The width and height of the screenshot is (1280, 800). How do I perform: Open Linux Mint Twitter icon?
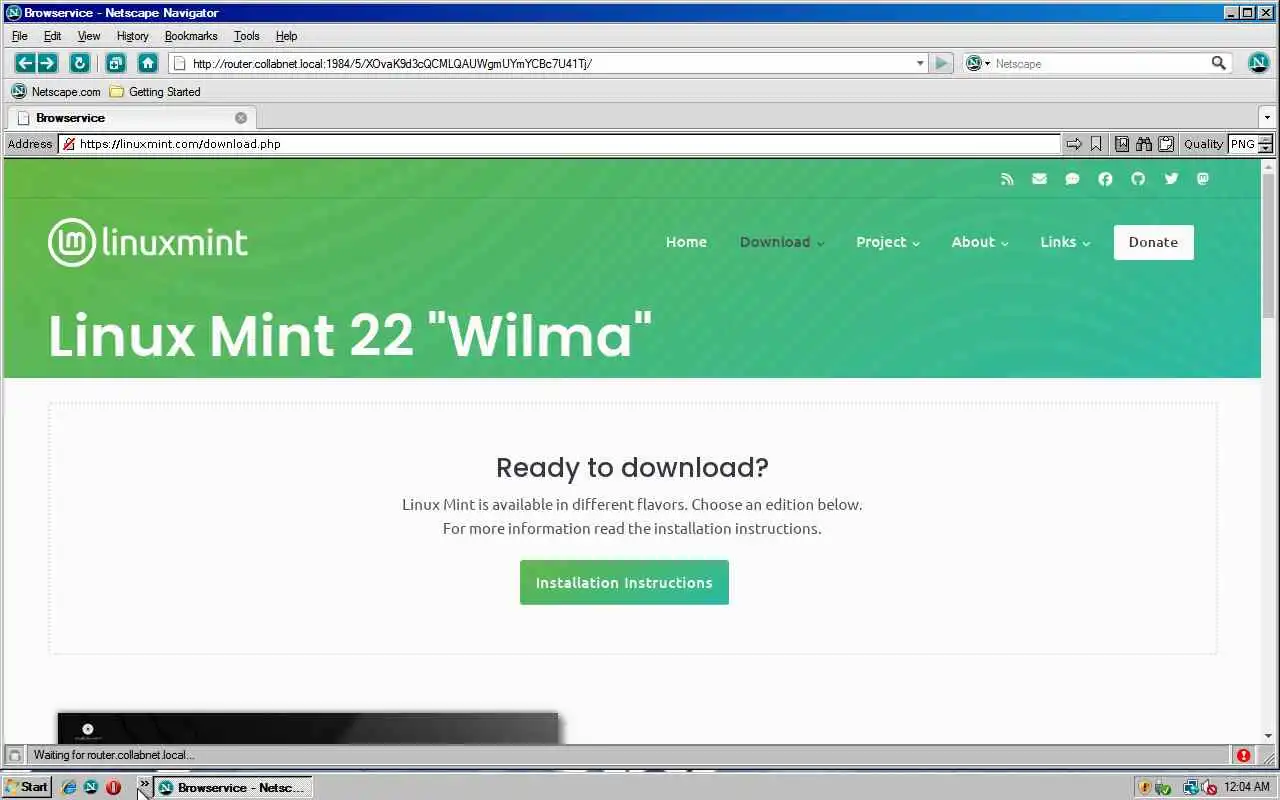coord(1171,179)
